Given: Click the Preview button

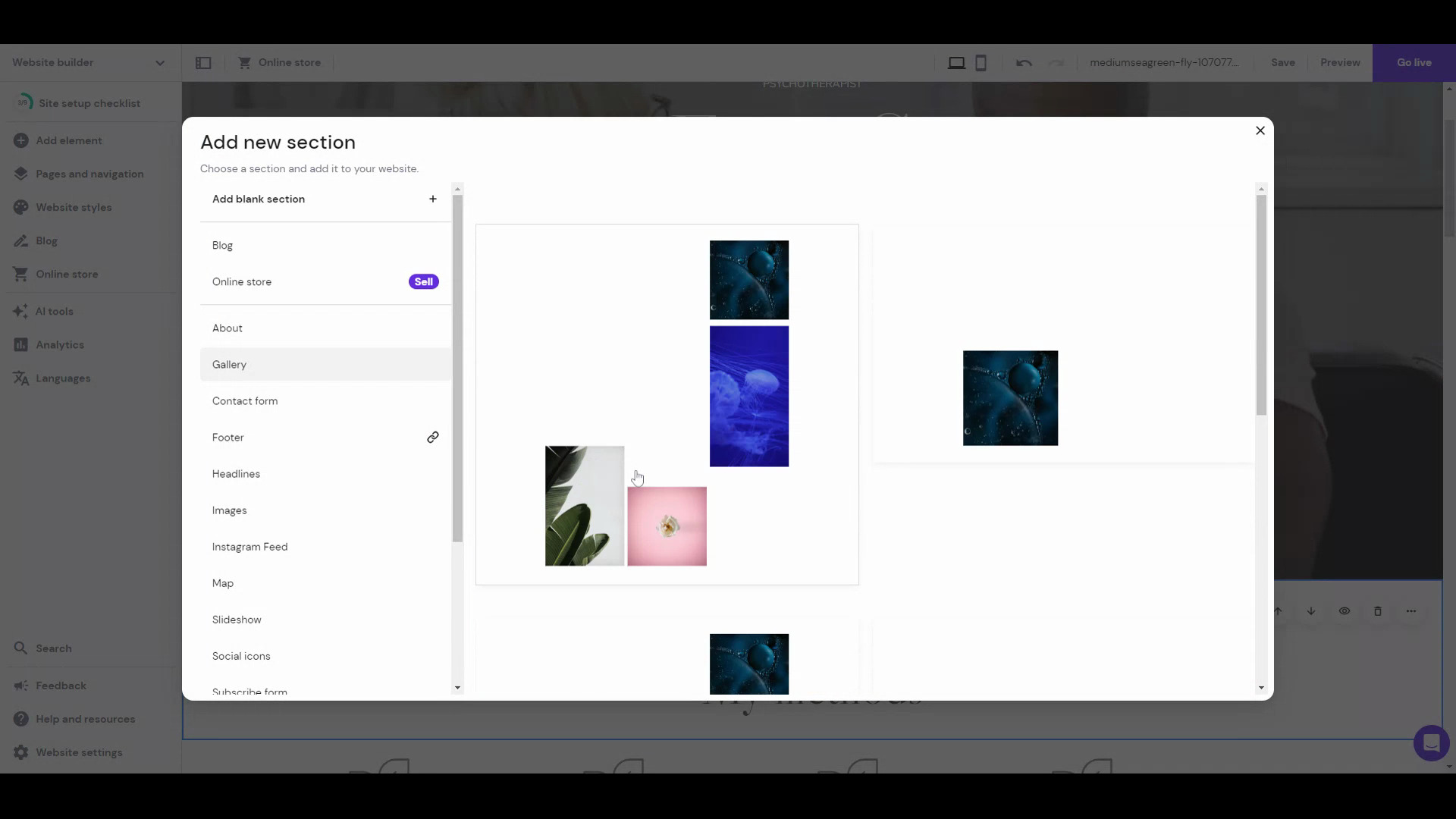Looking at the screenshot, I should [1340, 63].
